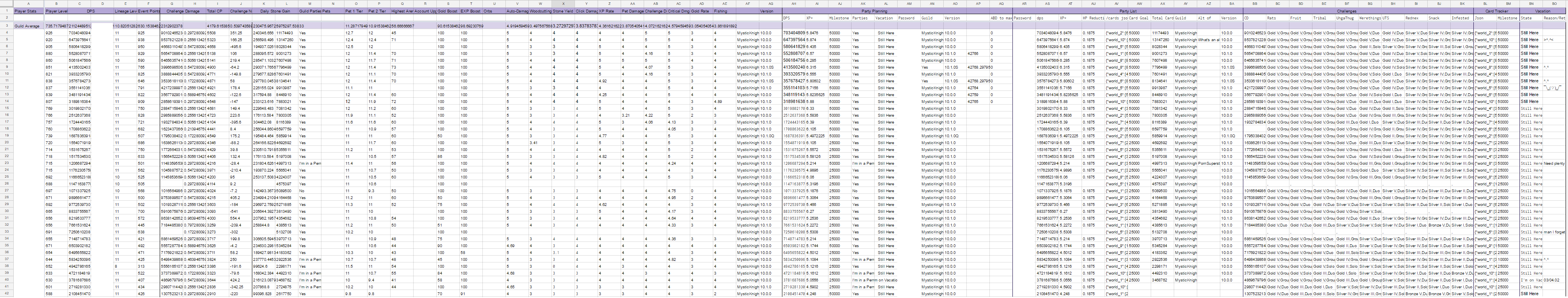Select the Party List section header
1568x298 pixels.
(x=1127, y=11)
